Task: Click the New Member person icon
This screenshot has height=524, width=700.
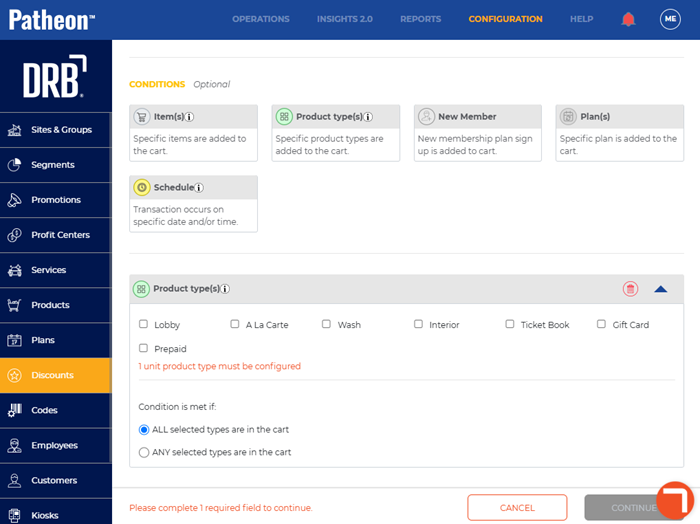Action: (x=426, y=116)
